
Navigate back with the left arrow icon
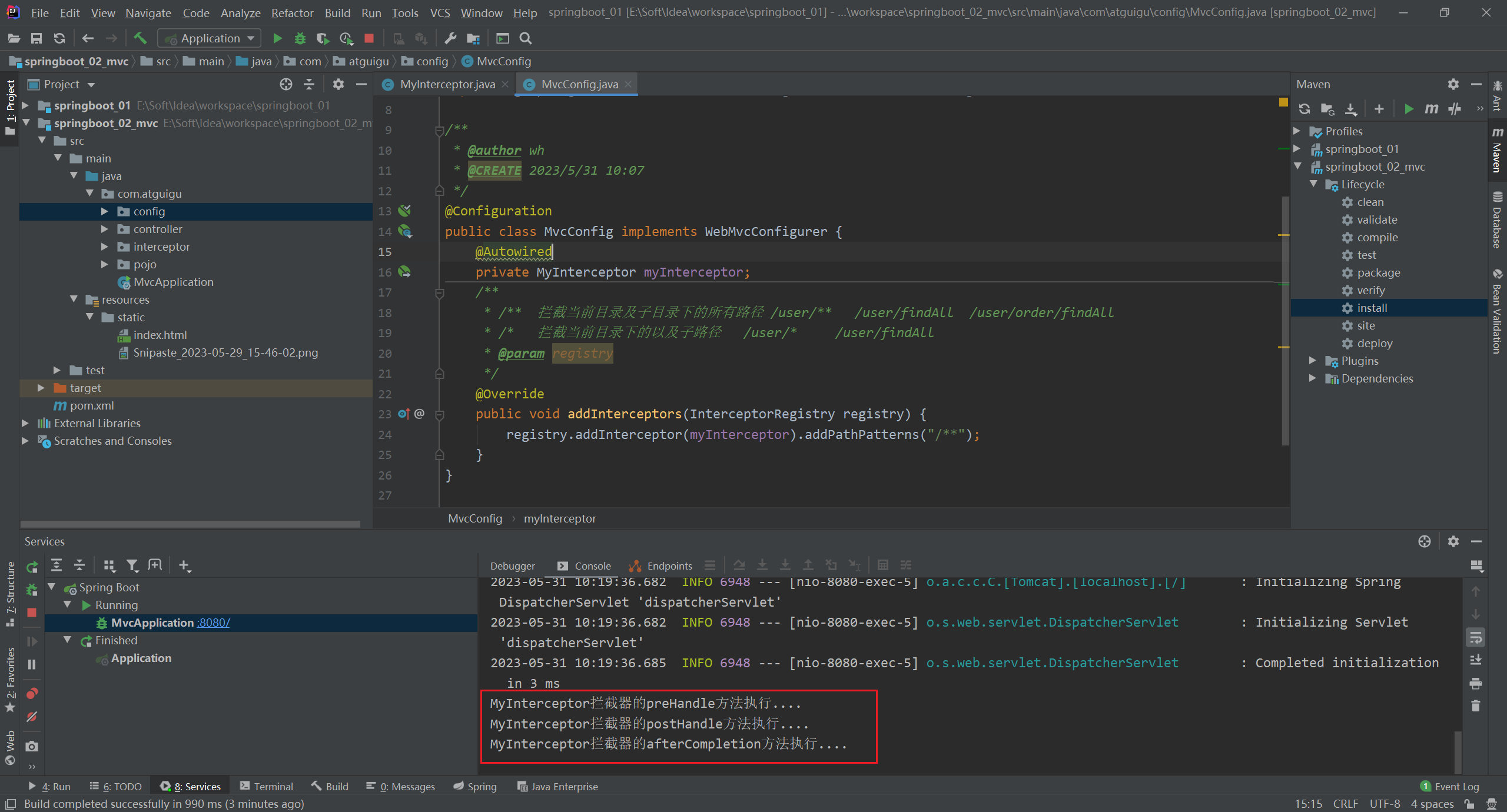point(88,38)
